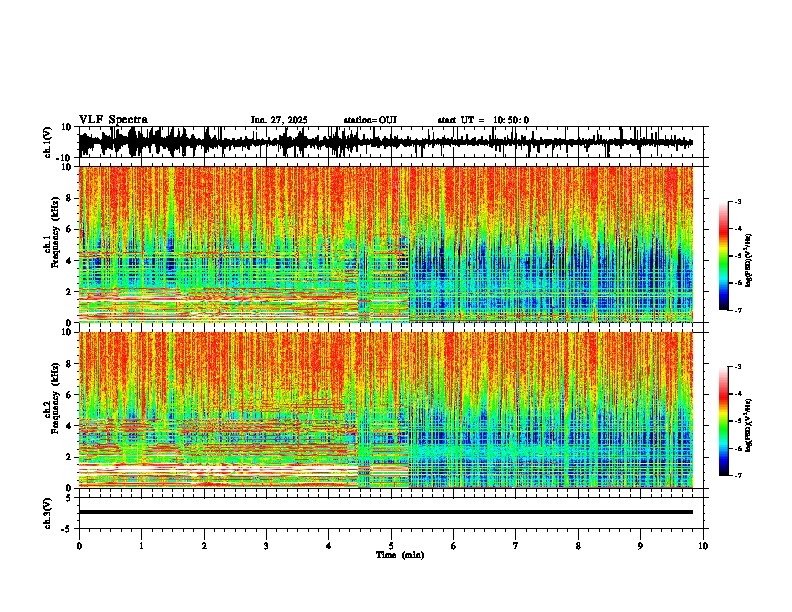Click the "5" tick on ch.3(V) axis
This screenshot has width=792, height=612.
coord(69,498)
